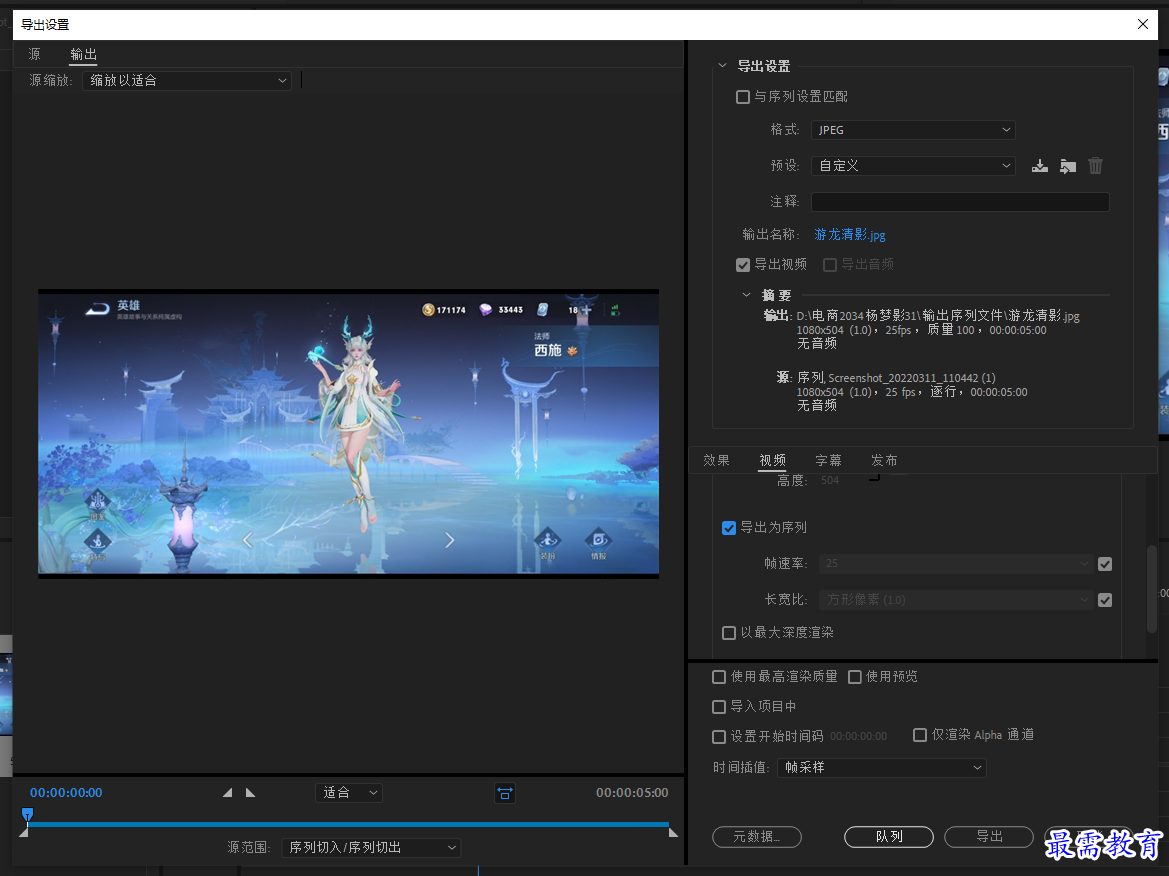
Task: Open the 格式 JPEG dropdown
Action: (x=913, y=130)
